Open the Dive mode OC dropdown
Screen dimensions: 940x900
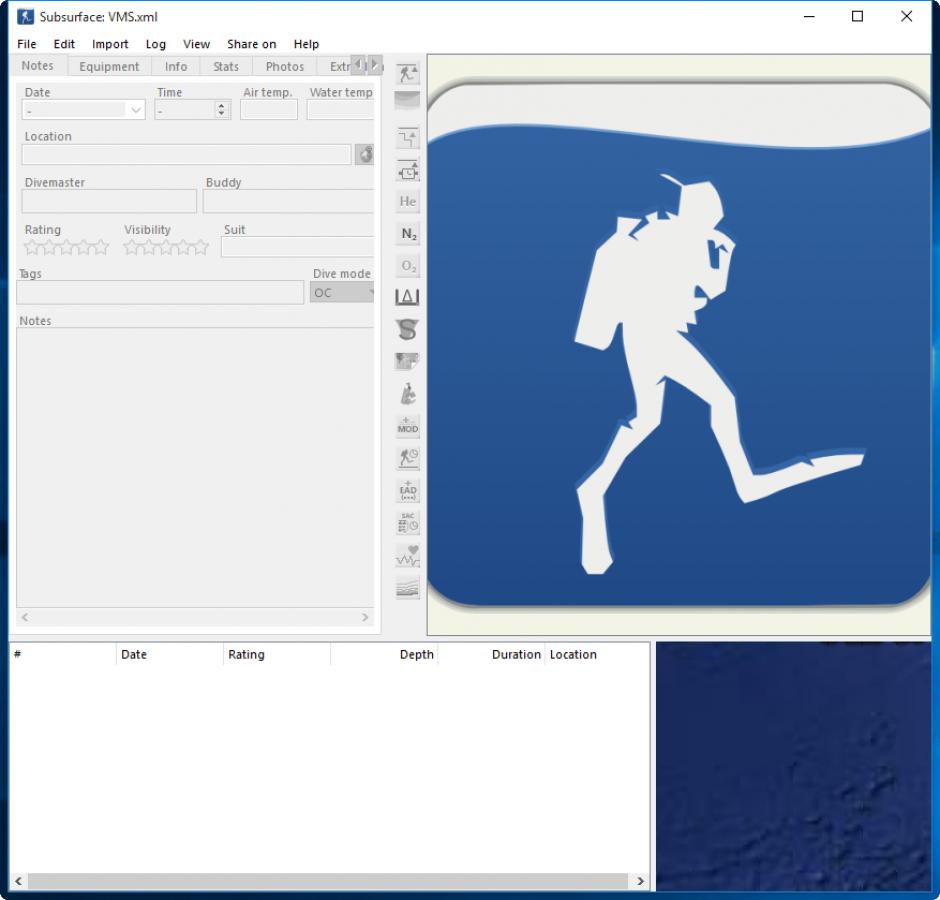342,293
